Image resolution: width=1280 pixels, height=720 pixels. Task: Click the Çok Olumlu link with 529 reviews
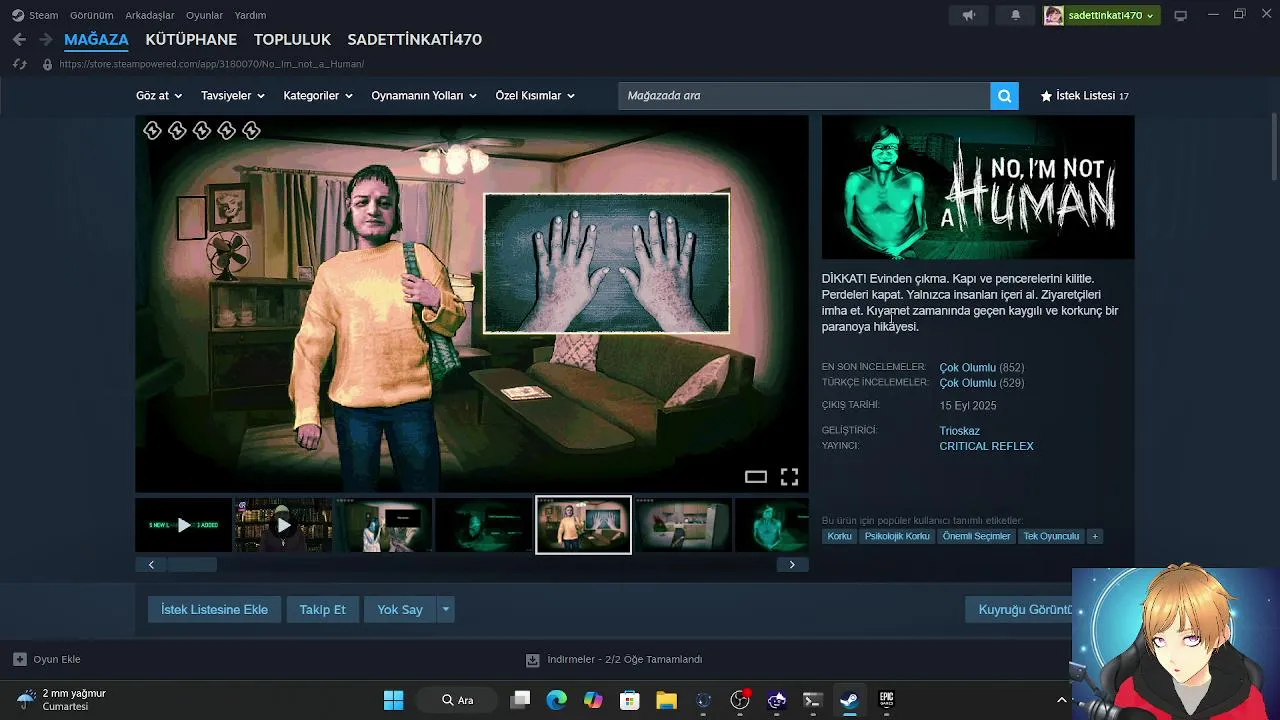tap(967, 383)
